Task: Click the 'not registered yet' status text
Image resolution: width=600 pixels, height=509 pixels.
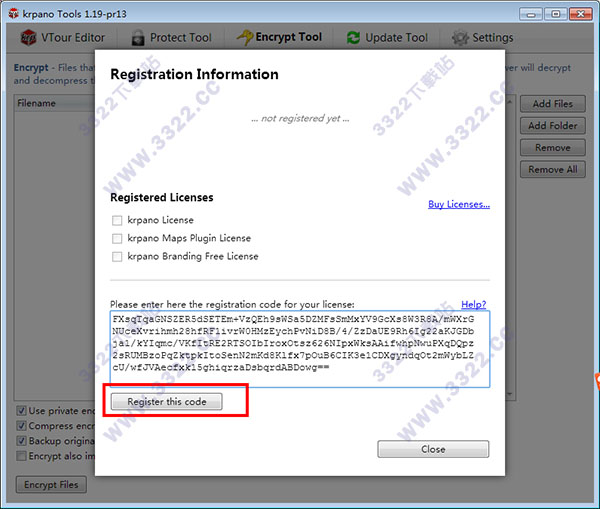Action: coord(300,119)
